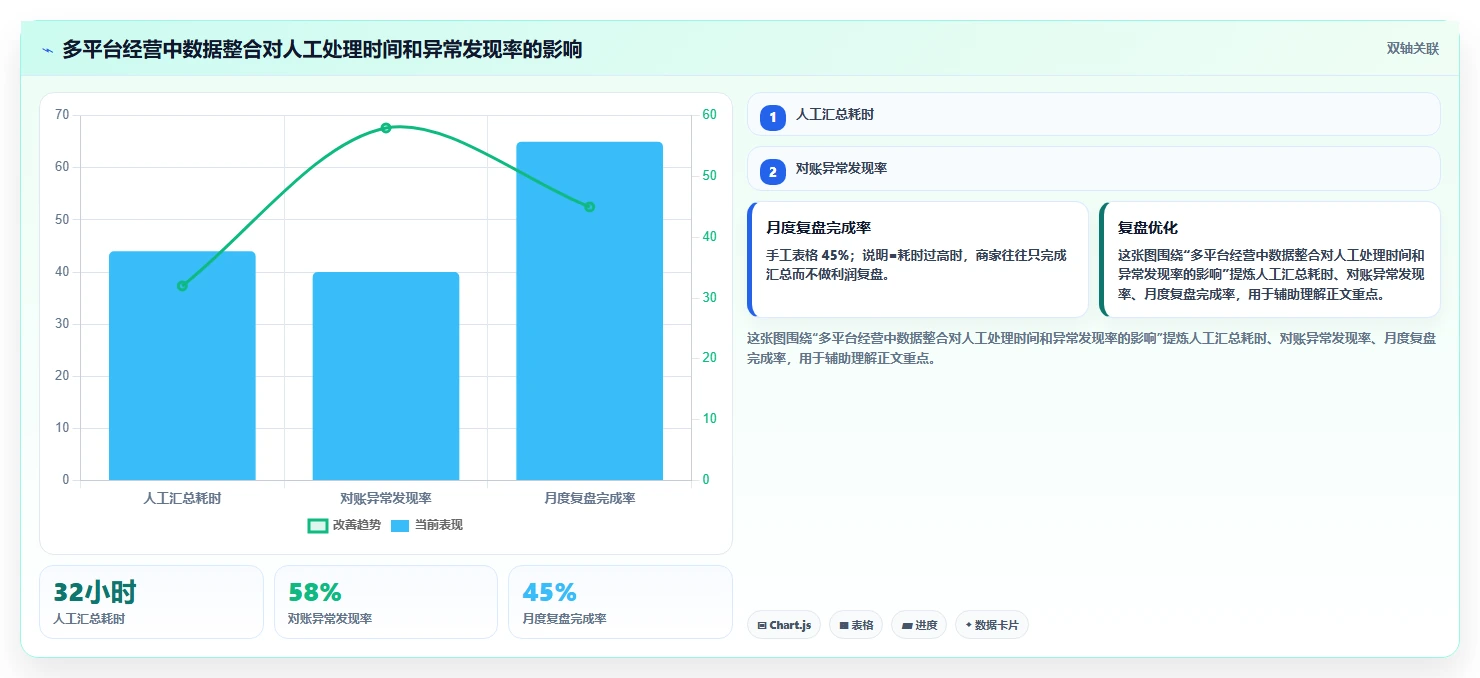Click the 人工汇总耗时 blue bar
The width and height of the screenshot is (1480, 678).
[182, 366]
